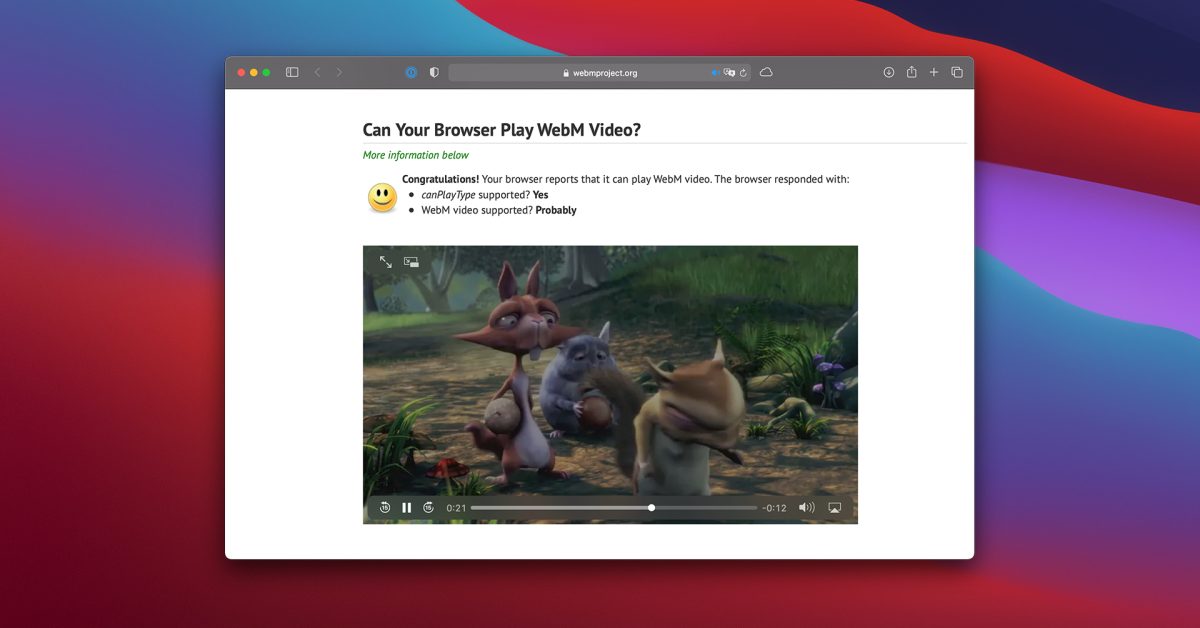Zoom the Safari window with green button
Image resolution: width=1200 pixels, height=628 pixels.
[267, 73]
